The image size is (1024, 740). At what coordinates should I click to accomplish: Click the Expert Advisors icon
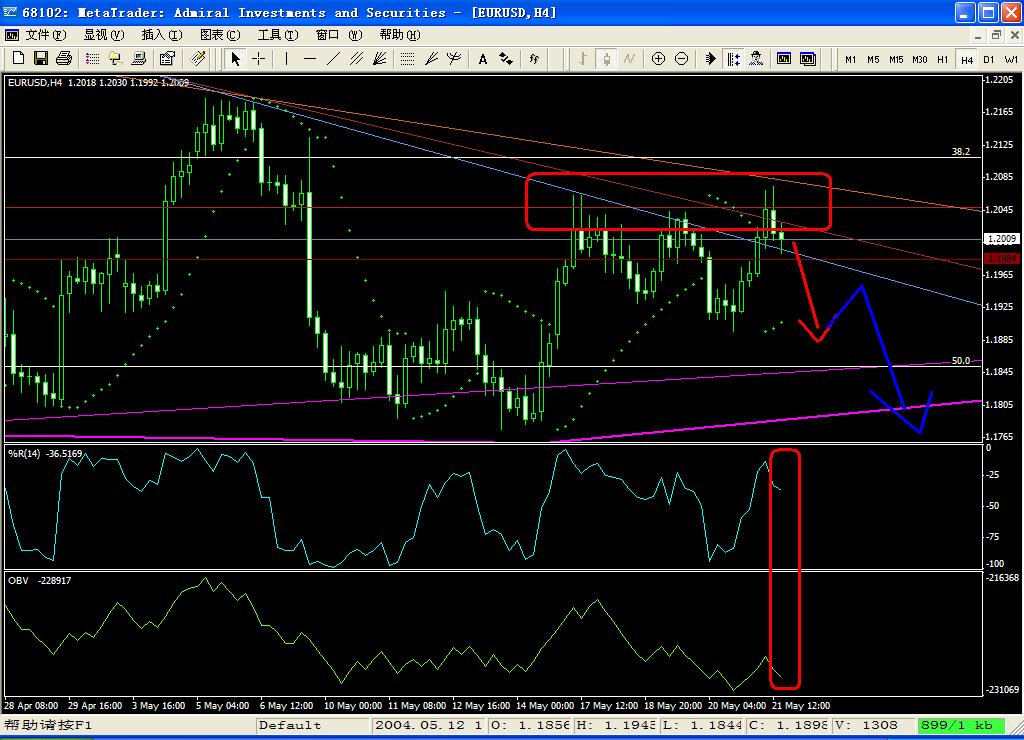(x=756, y=59)
